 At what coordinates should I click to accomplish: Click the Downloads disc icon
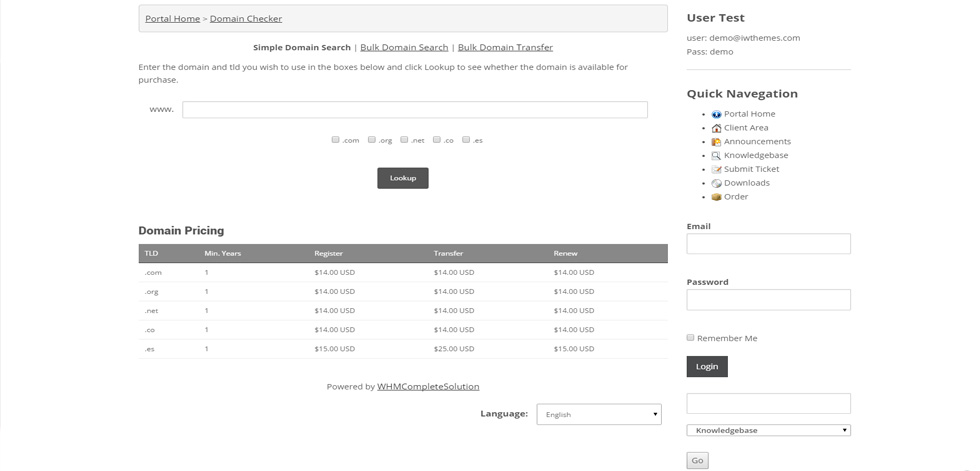[x=716, y=183]
